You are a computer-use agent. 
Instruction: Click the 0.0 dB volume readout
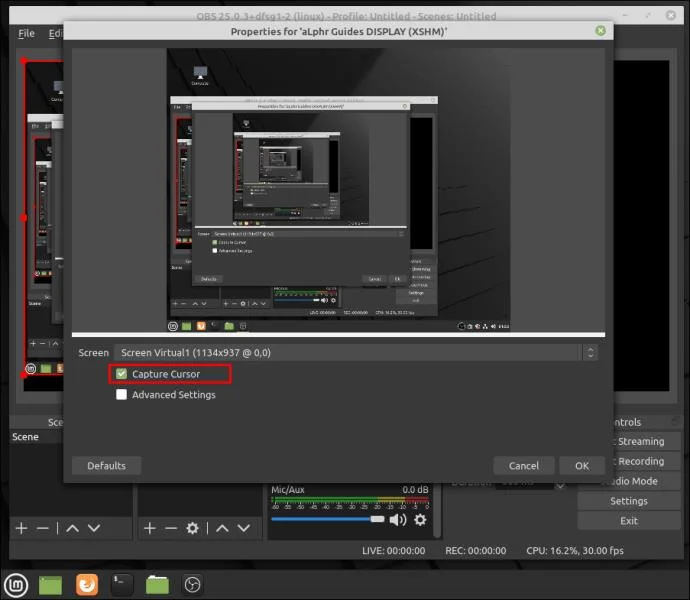tap(415, 490)
